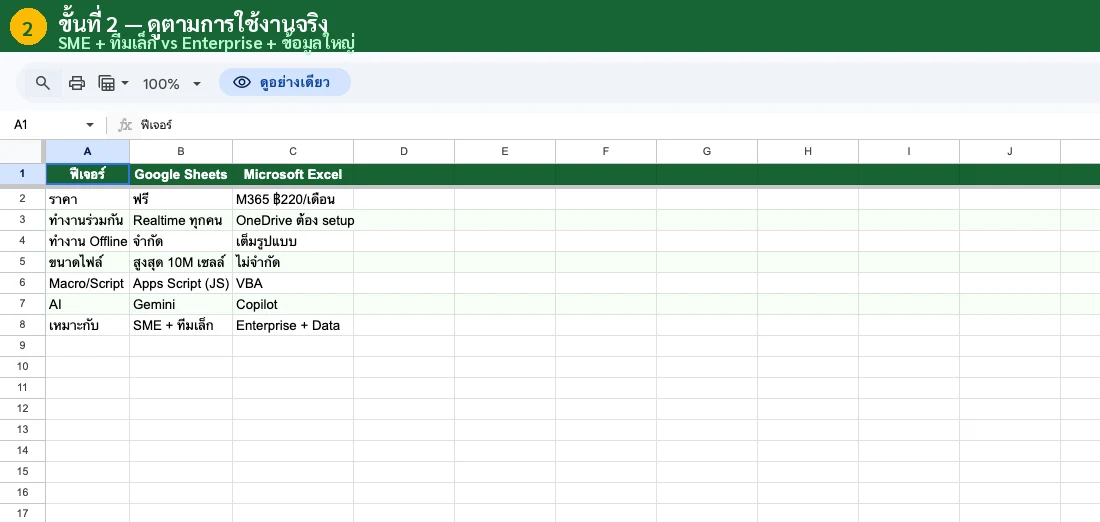The height and width of the screenshot is (522, 1100).
Task: Click cell ทำงาน Offline
Action: click(88, 241)
